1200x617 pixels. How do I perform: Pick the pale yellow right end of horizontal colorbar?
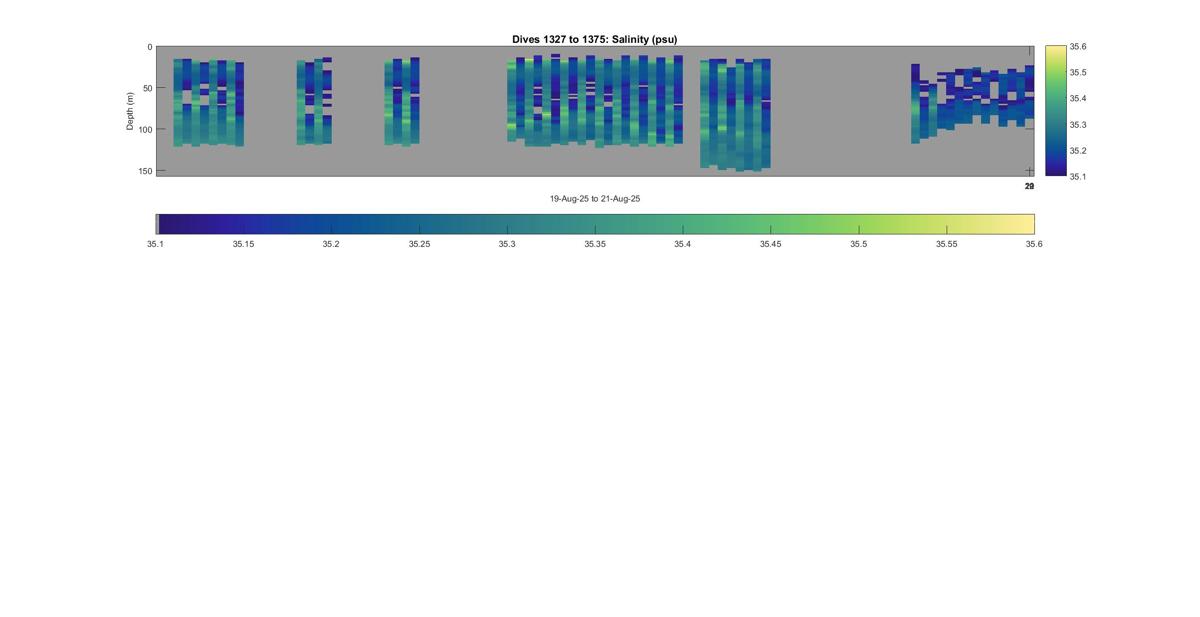[x=1027, y=224]
